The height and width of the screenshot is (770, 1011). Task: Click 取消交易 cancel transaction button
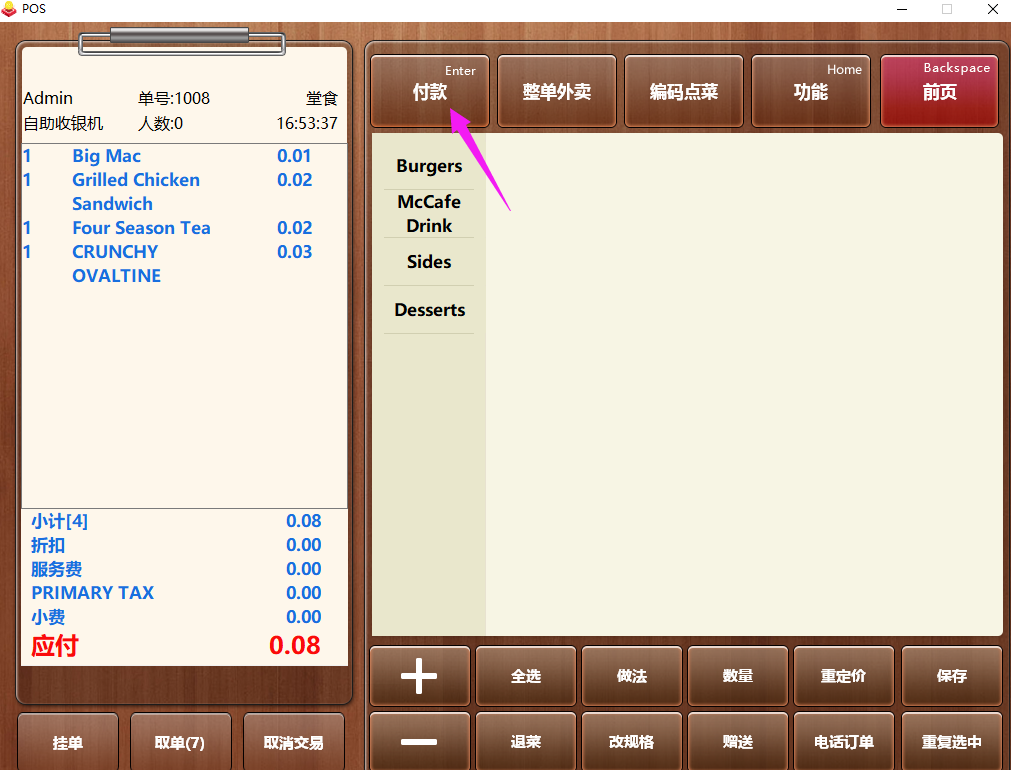click(x=294, y=743)
